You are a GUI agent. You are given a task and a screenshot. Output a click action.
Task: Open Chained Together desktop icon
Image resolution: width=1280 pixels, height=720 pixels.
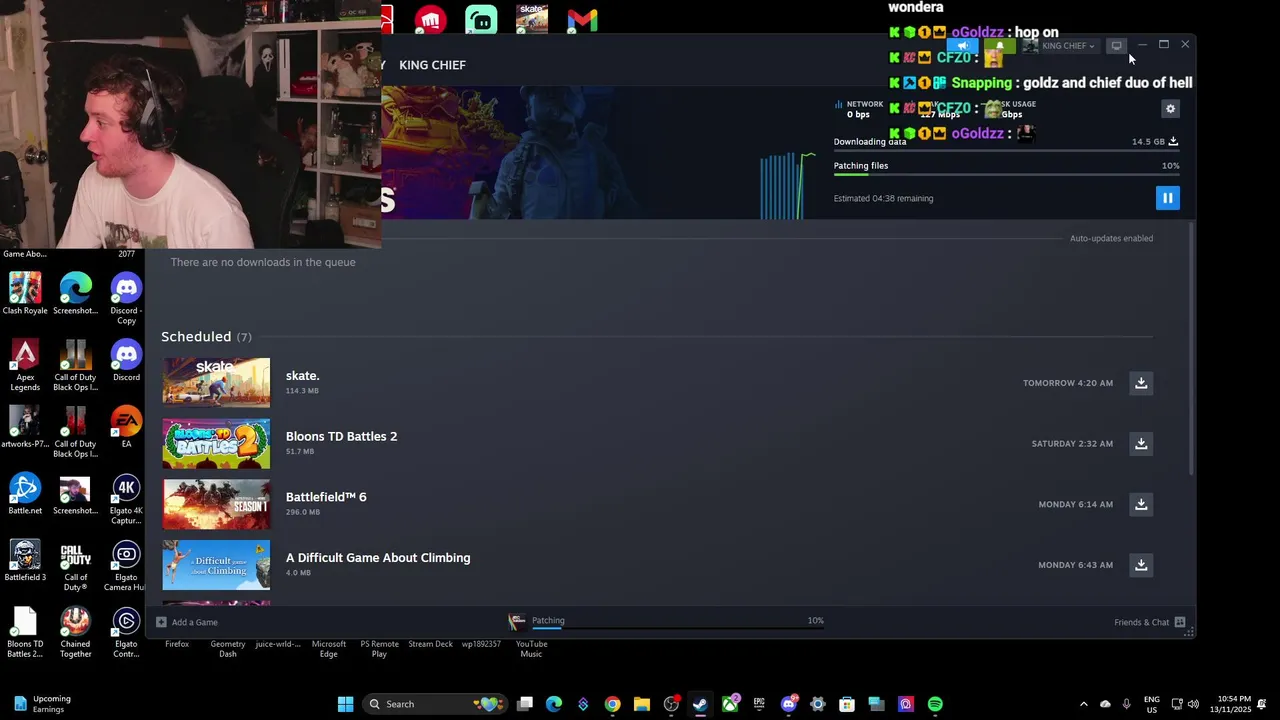pos(76,633)
